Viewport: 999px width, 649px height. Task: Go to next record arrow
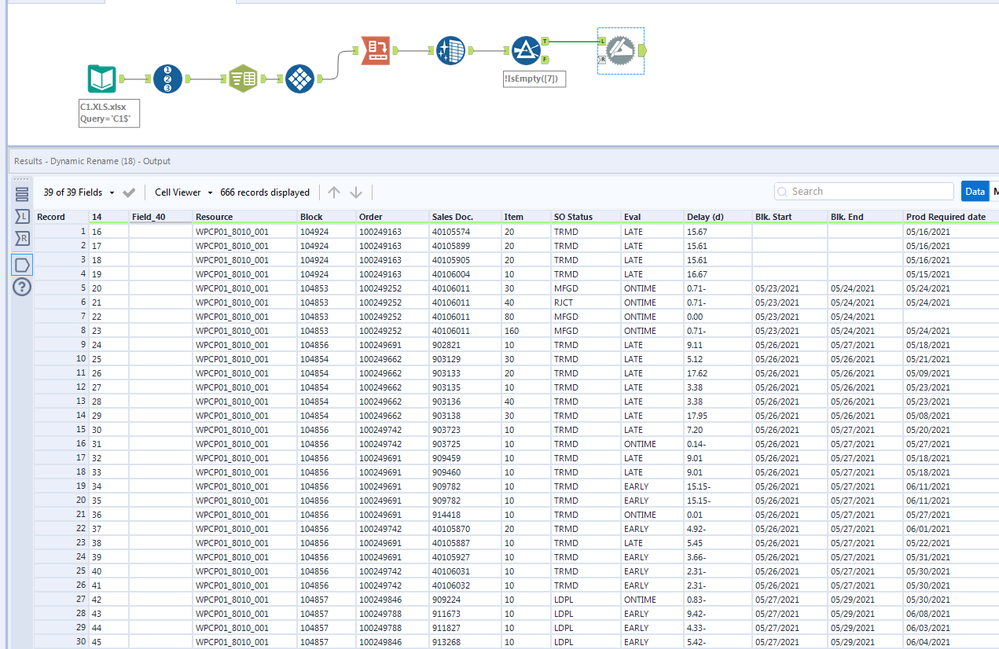pos(356,192)
